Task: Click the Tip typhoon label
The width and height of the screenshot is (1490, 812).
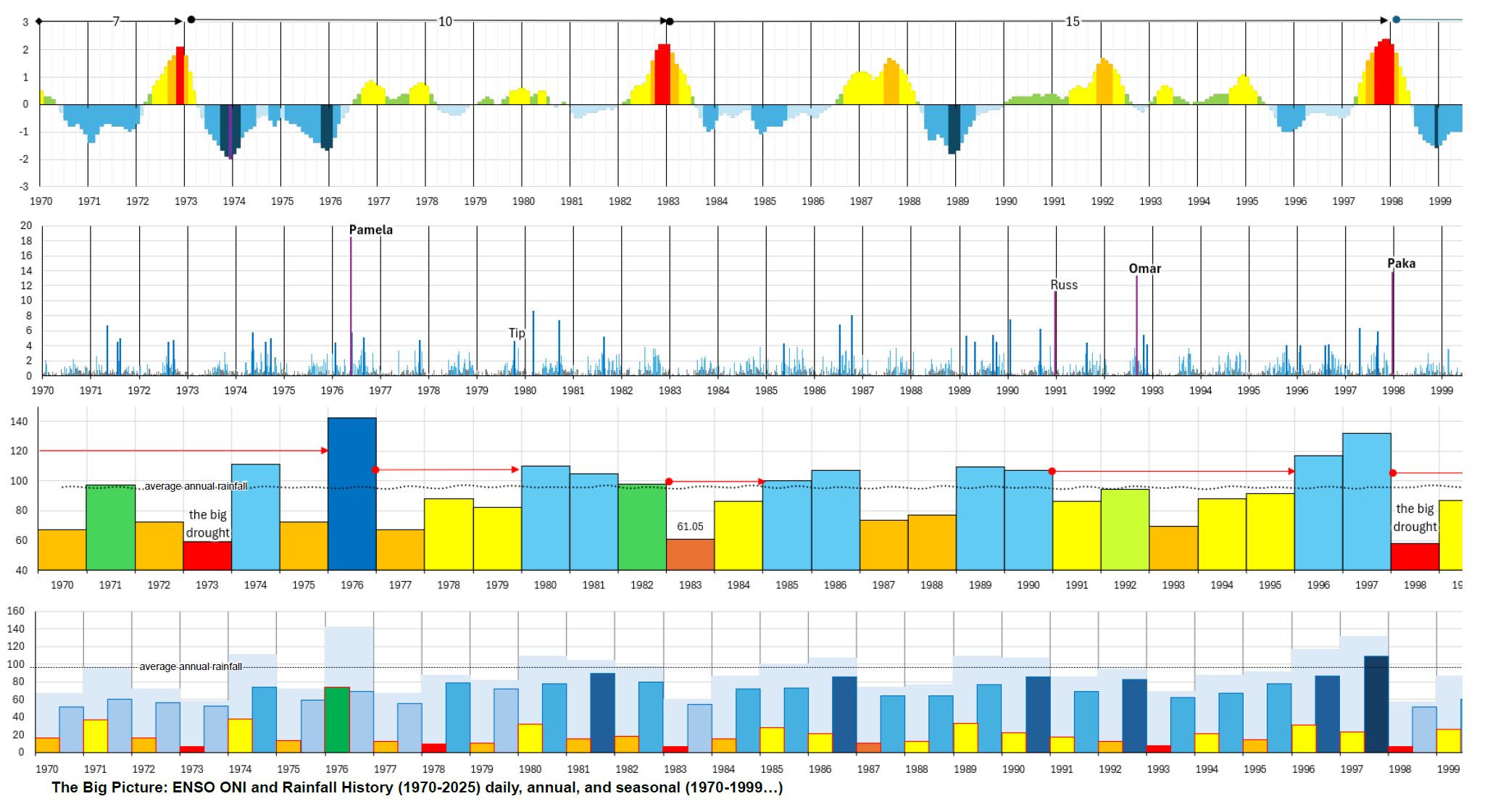Action: pos(516,332)
